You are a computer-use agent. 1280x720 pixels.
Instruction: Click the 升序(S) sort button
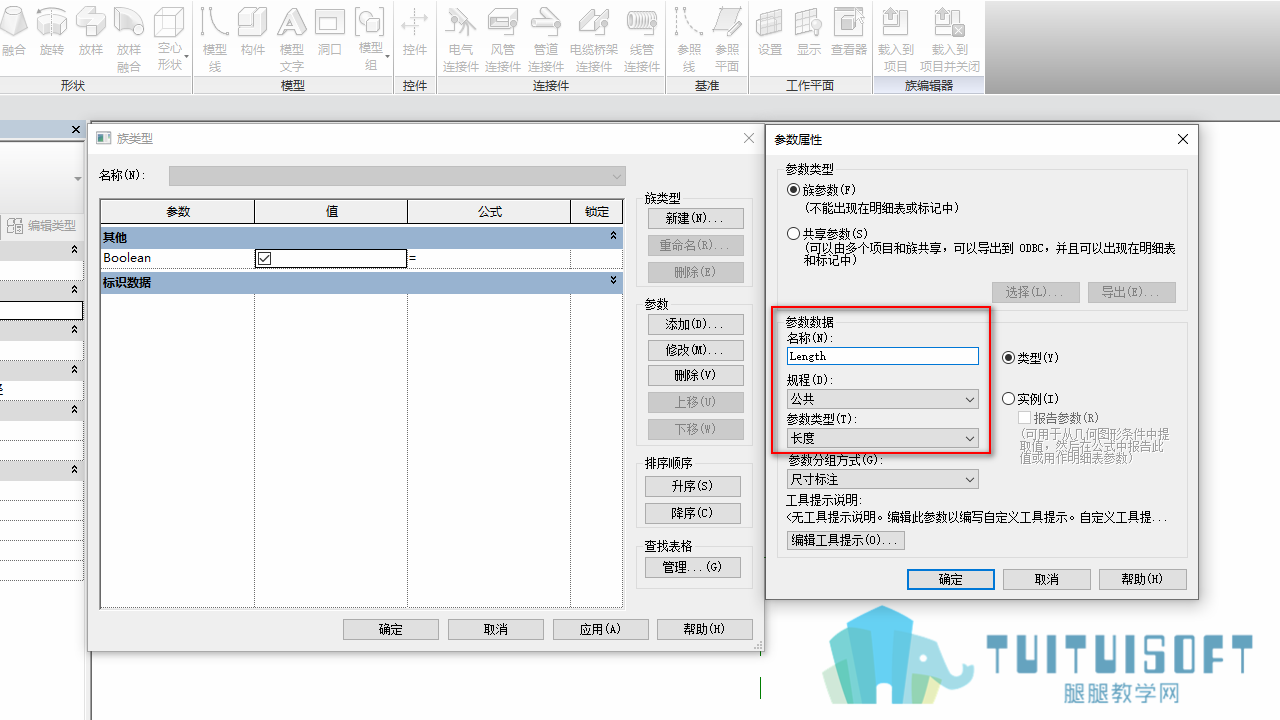(x=693, y=486)
